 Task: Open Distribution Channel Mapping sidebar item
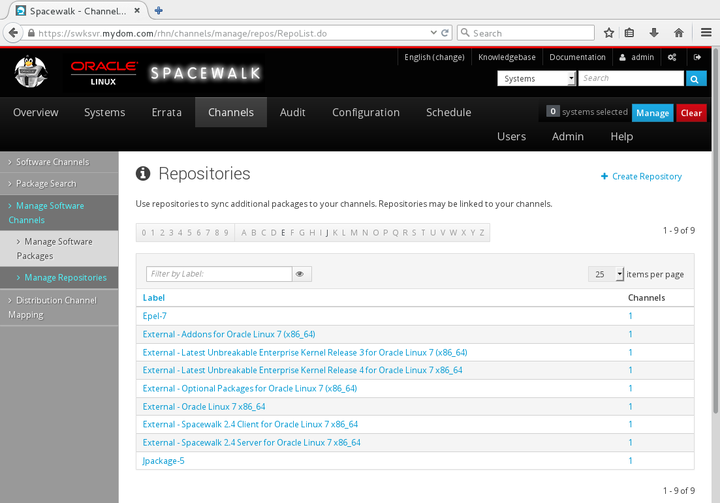[x=59, y=307]
